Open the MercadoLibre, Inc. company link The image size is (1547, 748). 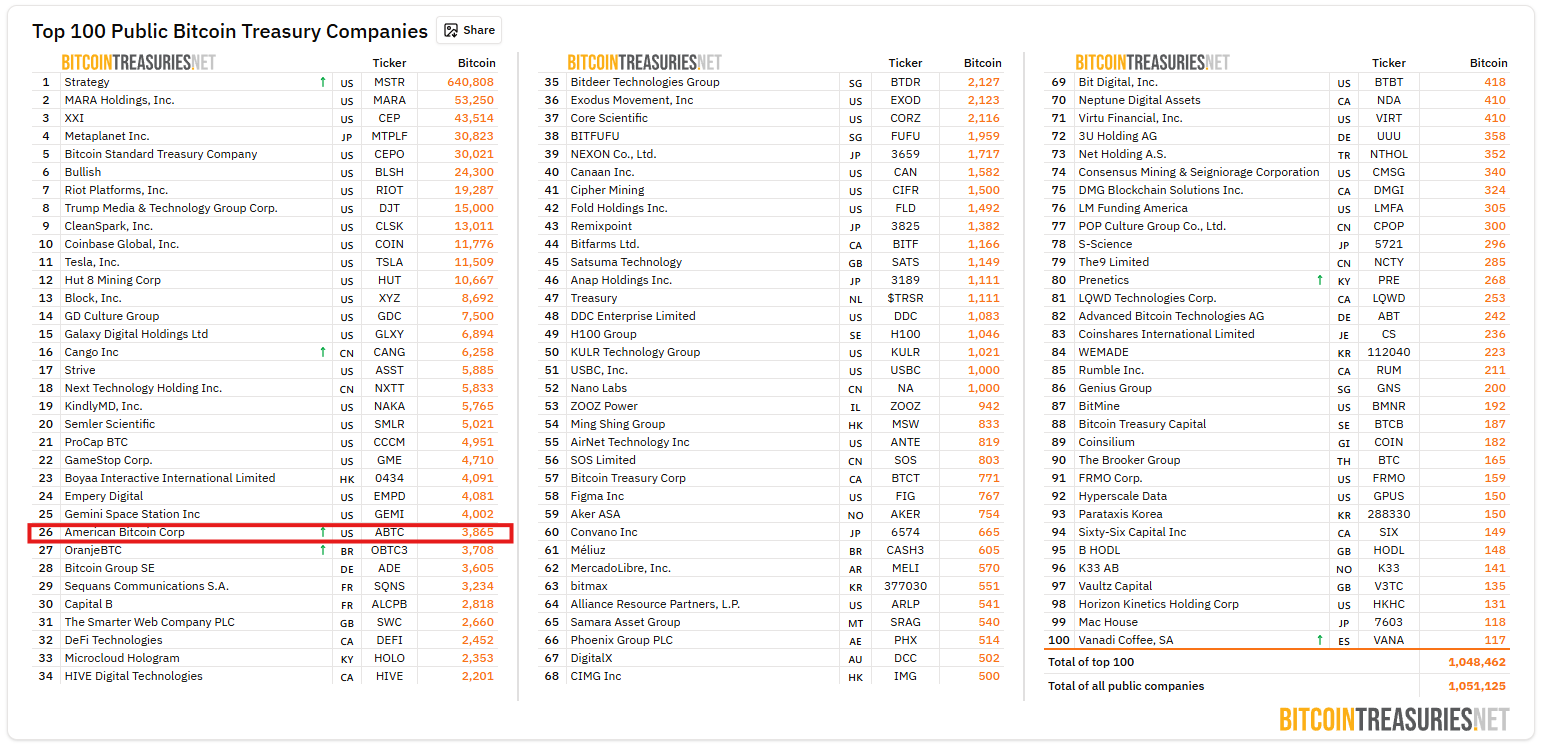coord(620,568)
